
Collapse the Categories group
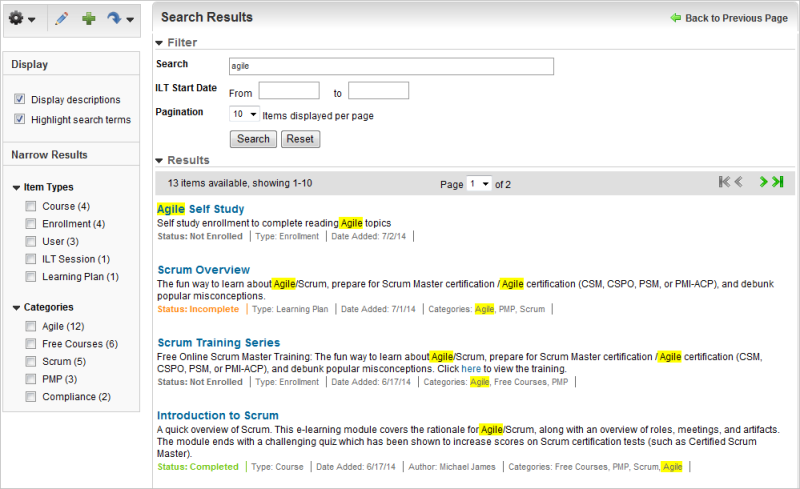(16, 308)
